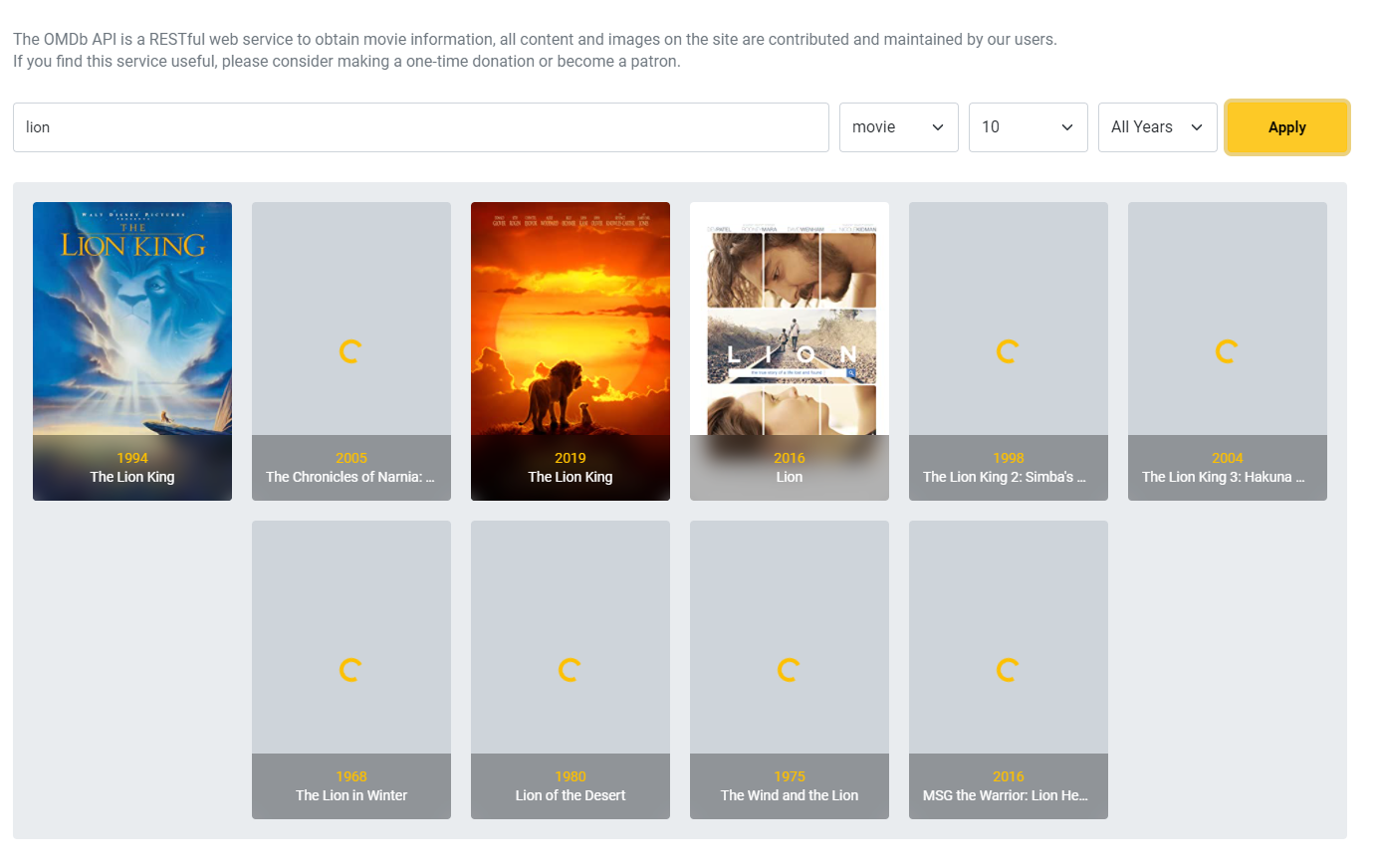Click the chevron arrow in the All Years dropdown
The height and width of the screenshot is (868, 1377).
(x=1197, y=127)
